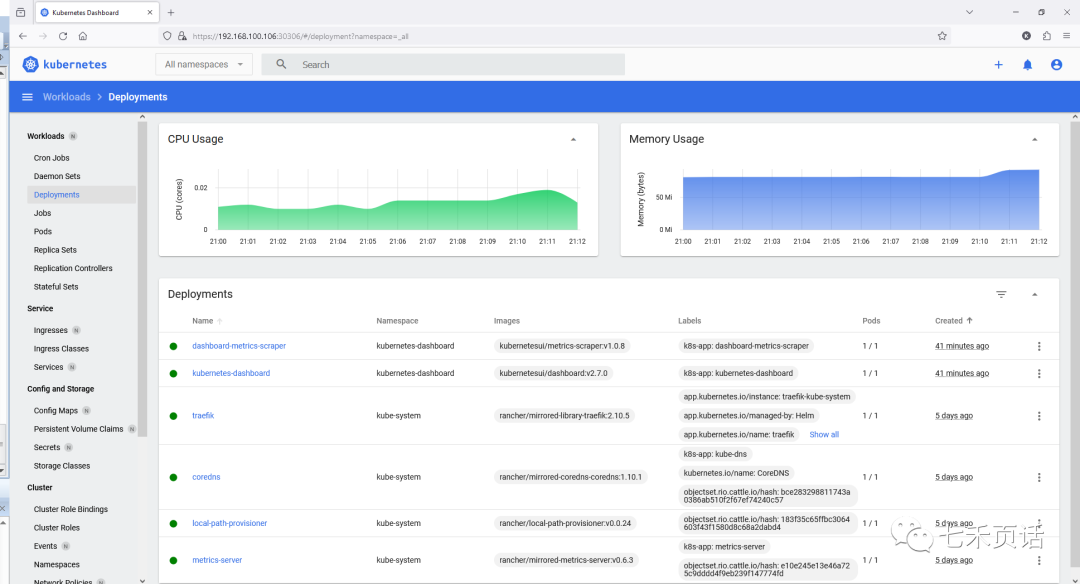
Task: Open the browser application menu
Action: coord(1066,36)
